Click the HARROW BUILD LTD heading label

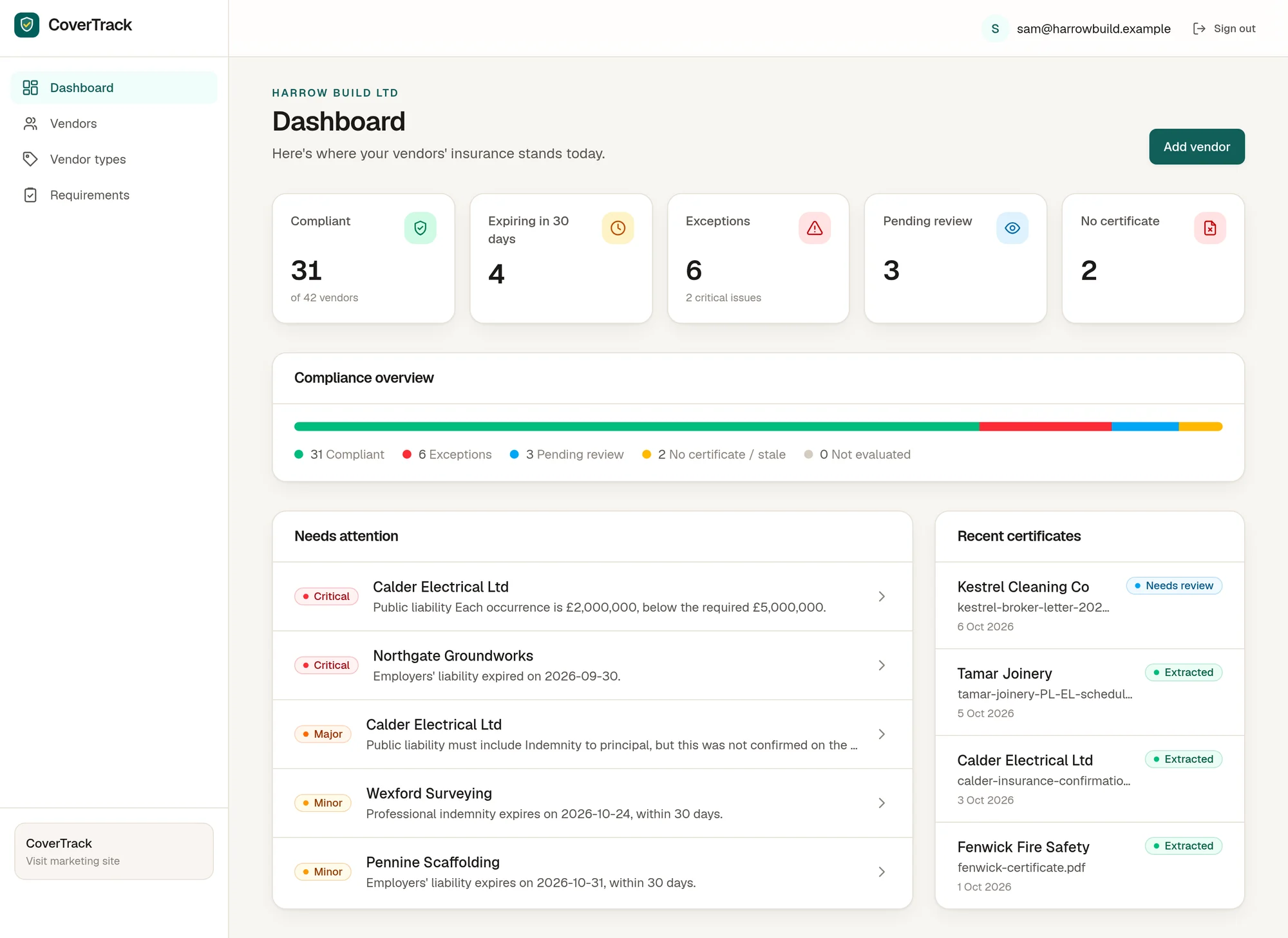pyautogui.click(x=335, y=93)
